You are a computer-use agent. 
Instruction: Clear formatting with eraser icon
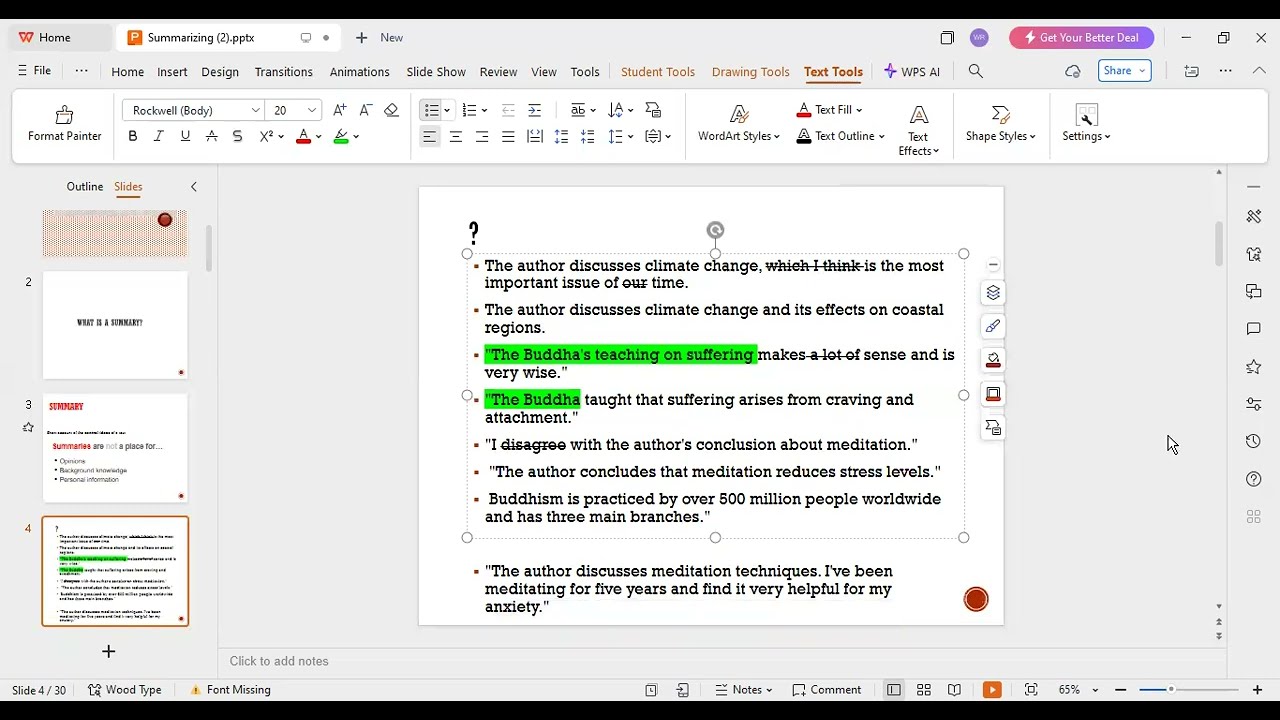point(391,110)
